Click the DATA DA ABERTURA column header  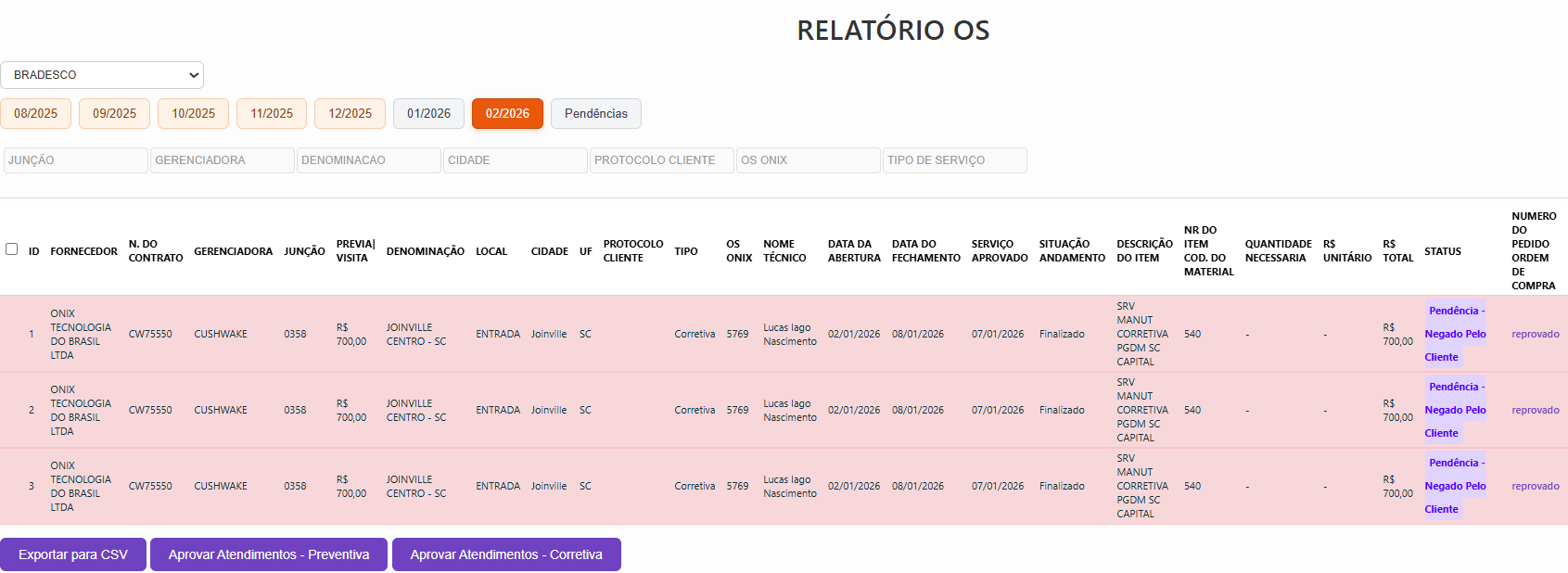(854, 251)
